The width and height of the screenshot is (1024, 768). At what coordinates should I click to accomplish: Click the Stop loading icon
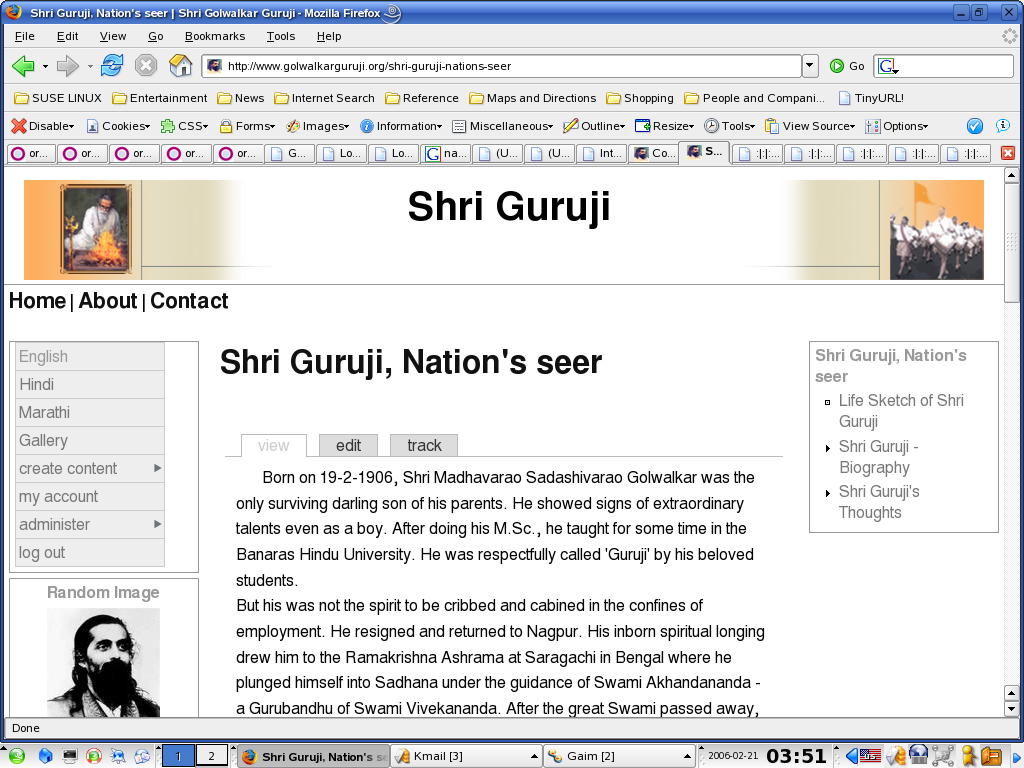pyautogui.click(x=146, y=66)
